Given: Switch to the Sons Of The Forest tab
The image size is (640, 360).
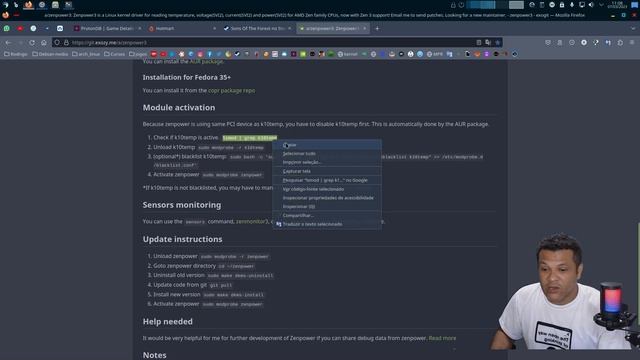Looking at the screenshot, I should [257, 29].
